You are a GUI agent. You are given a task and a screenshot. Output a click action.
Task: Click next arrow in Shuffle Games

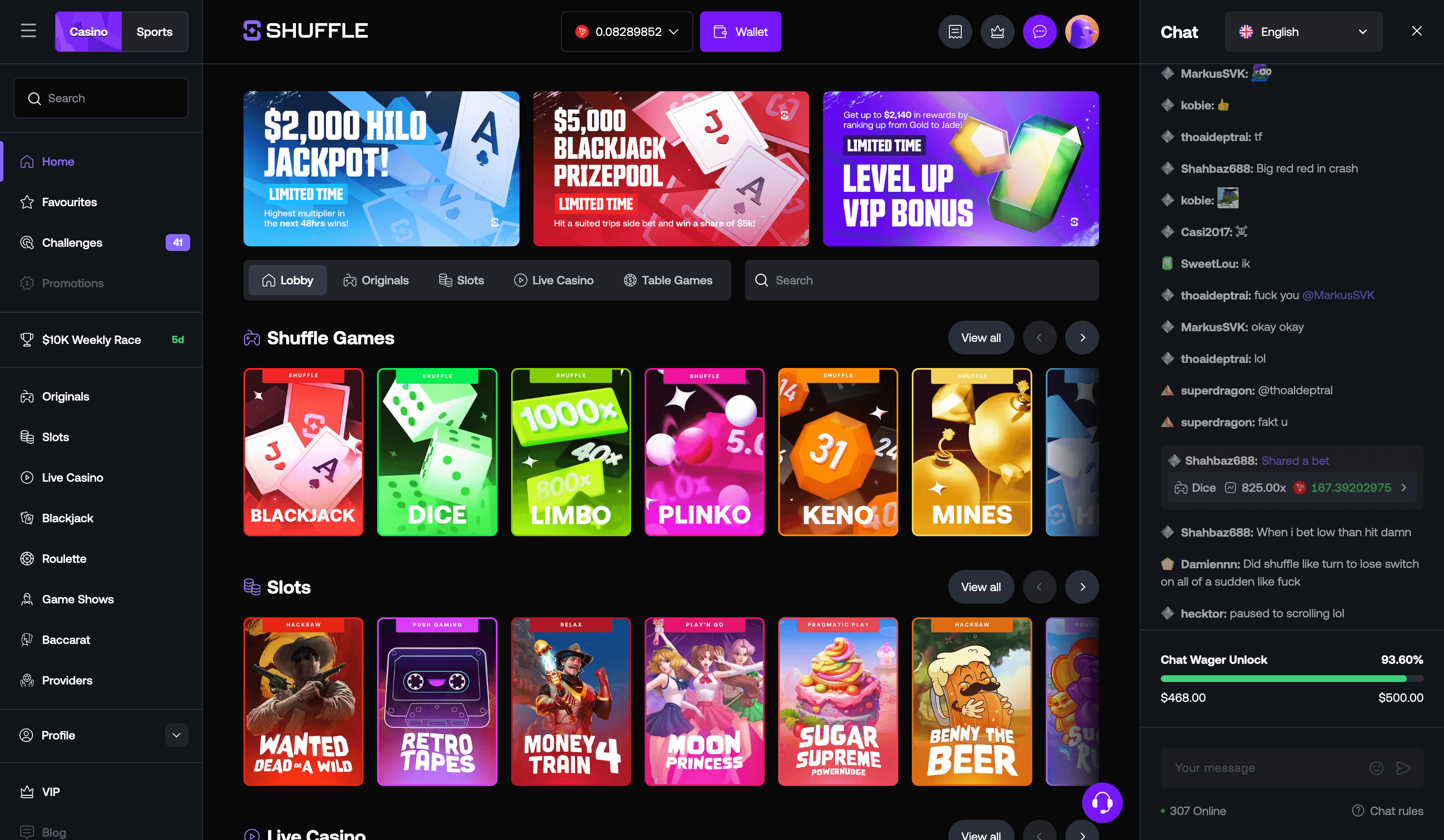tap(1082, 338)
